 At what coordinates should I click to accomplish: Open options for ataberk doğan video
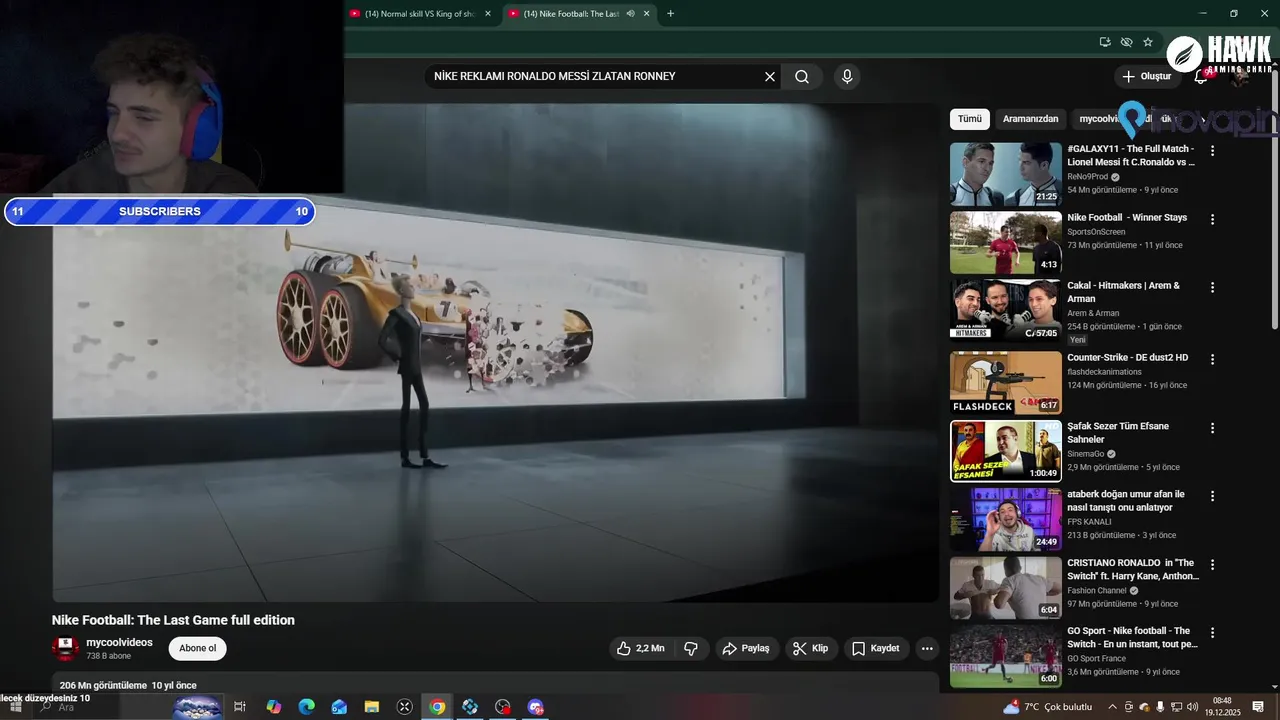click(x=1212, y=496)
